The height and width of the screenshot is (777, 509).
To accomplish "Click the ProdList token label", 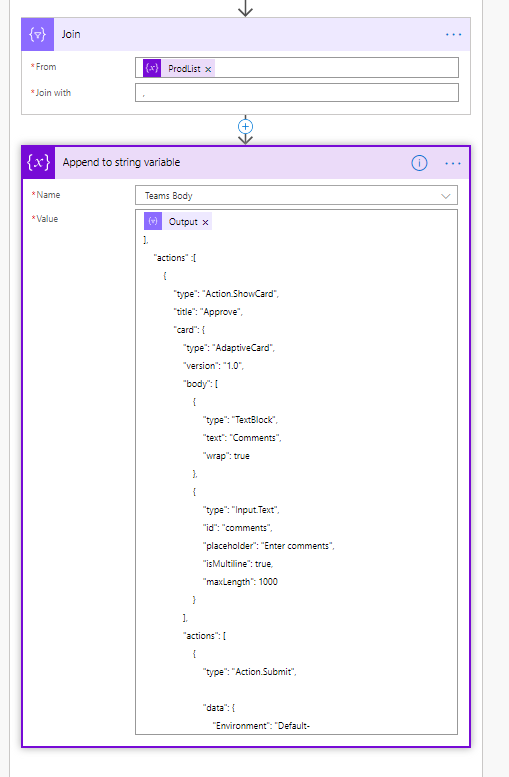I will (184, 69).
